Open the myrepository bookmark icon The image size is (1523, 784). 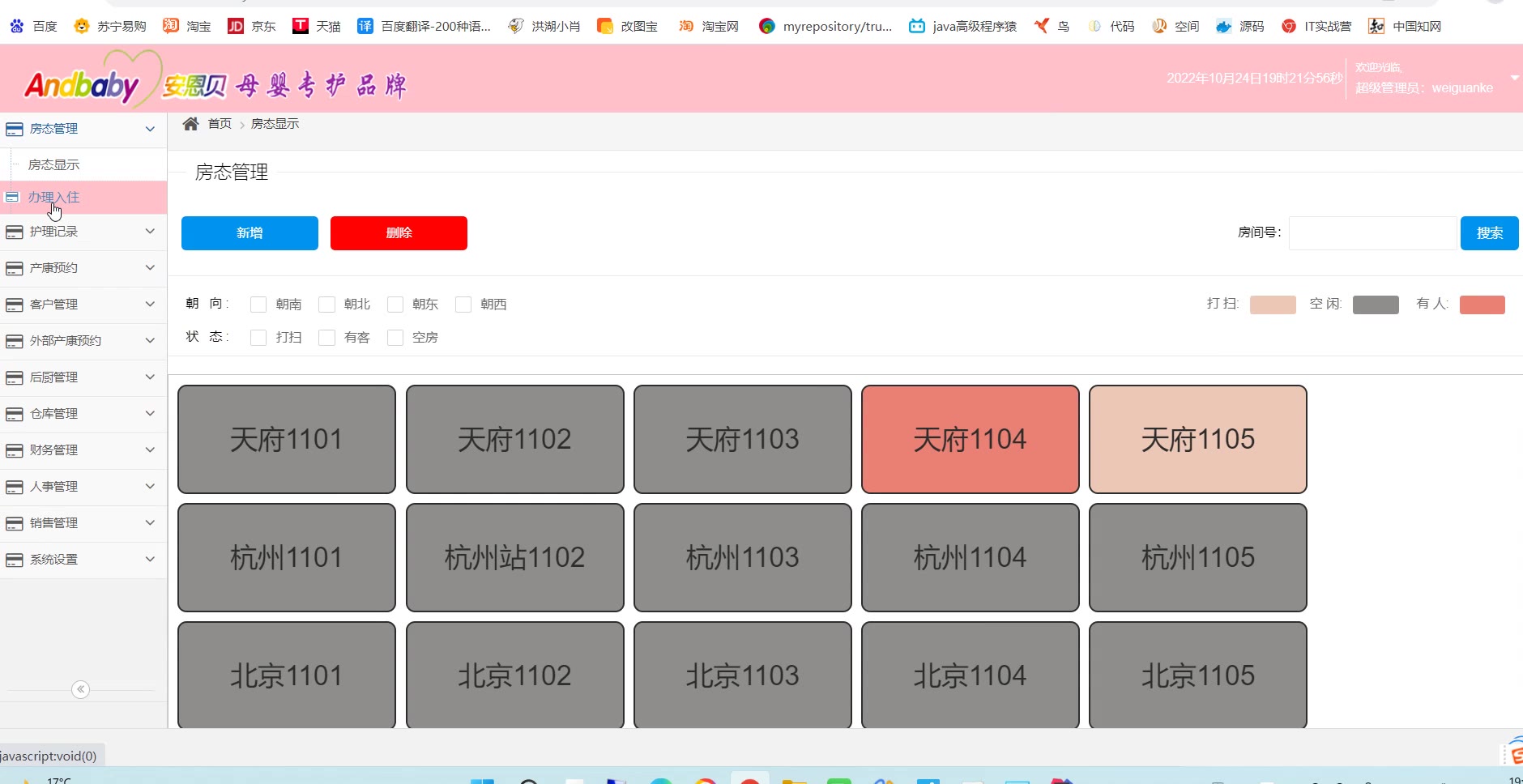click(x=767, y=26)
